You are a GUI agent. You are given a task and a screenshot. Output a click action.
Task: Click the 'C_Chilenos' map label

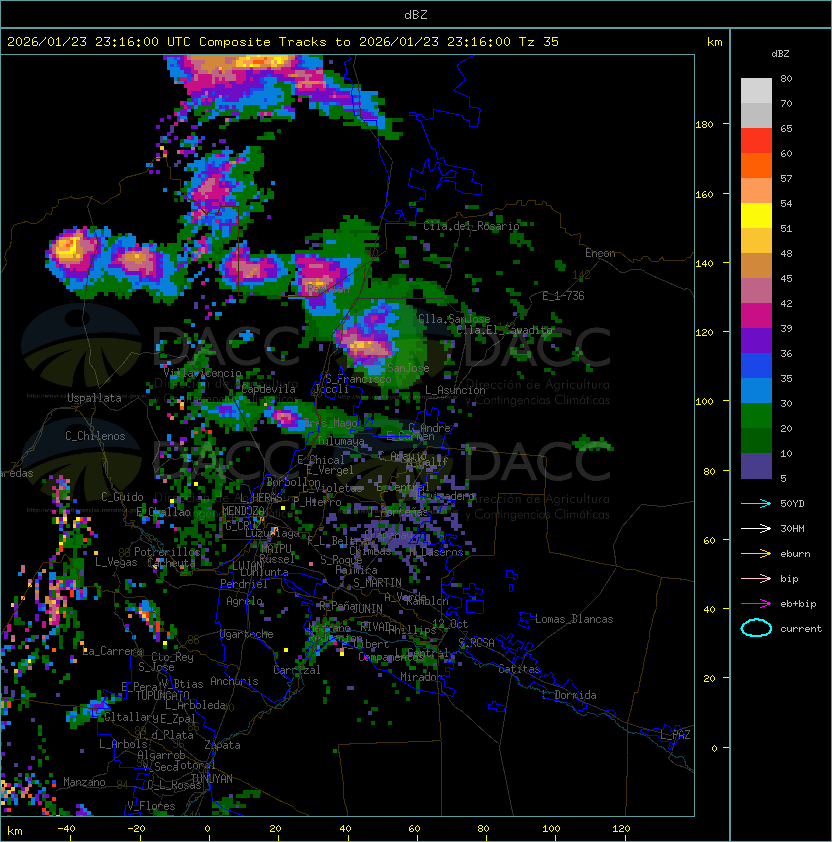[95, 436]
